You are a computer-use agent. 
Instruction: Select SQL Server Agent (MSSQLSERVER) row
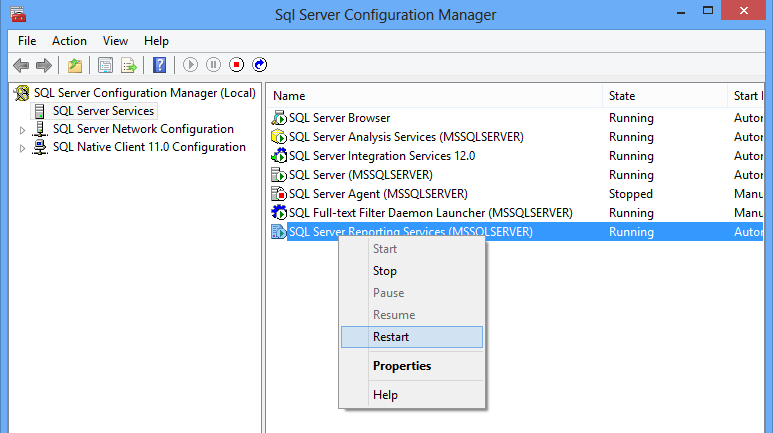pos(516,194)
